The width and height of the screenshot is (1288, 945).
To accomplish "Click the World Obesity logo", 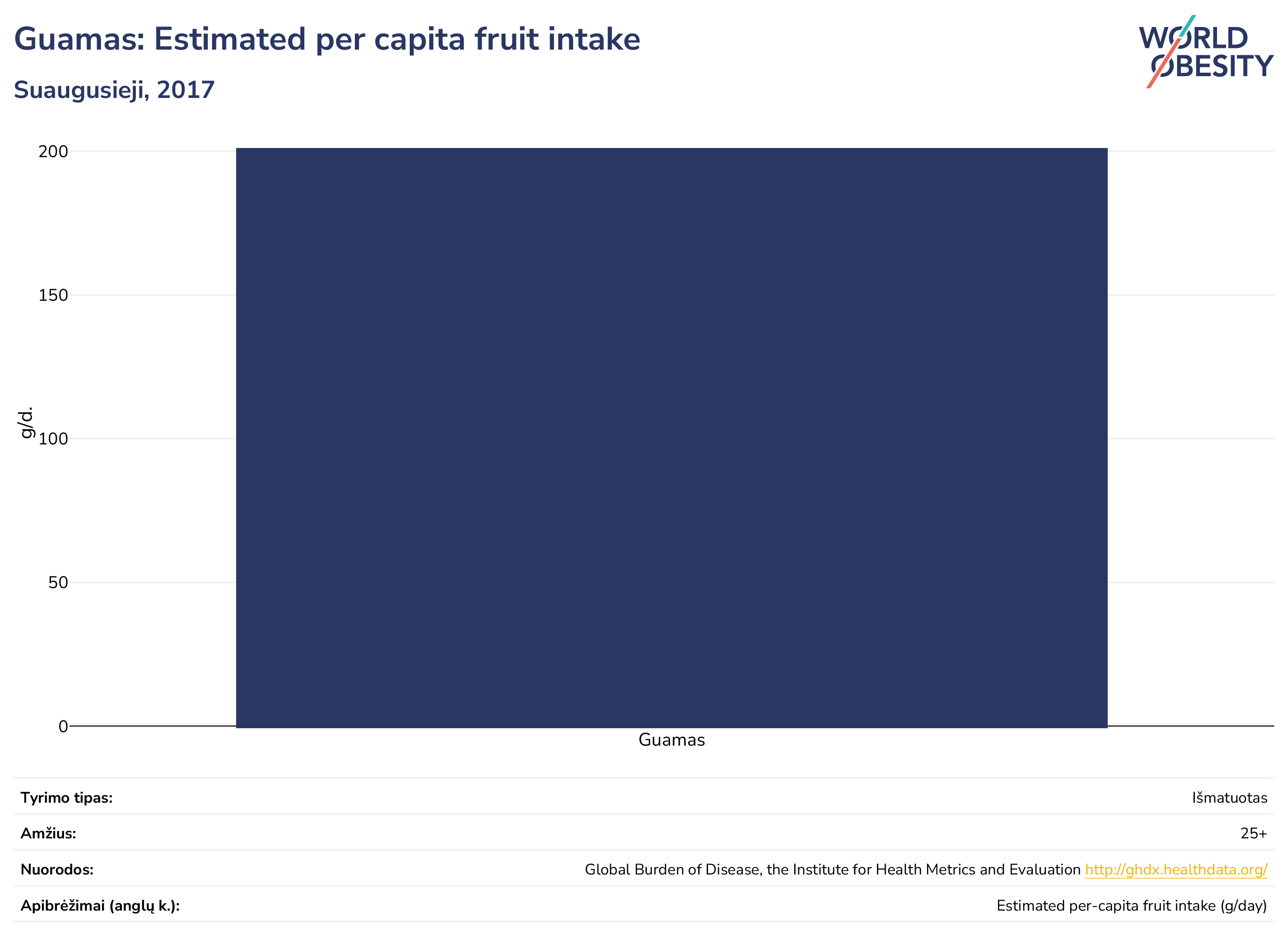I will pyautogui.click(x=1206, y=51).
